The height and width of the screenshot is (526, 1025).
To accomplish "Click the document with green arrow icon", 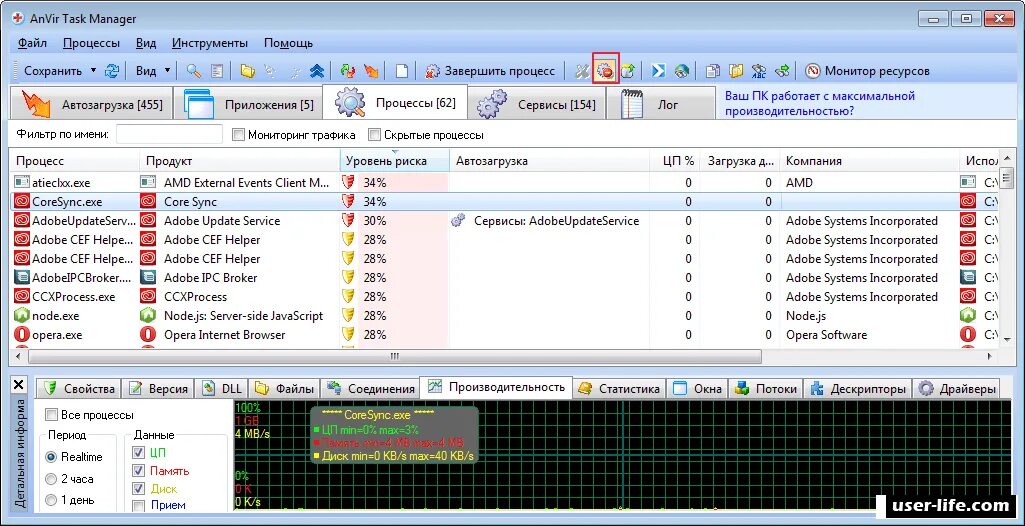I will (x=628, y=71).
